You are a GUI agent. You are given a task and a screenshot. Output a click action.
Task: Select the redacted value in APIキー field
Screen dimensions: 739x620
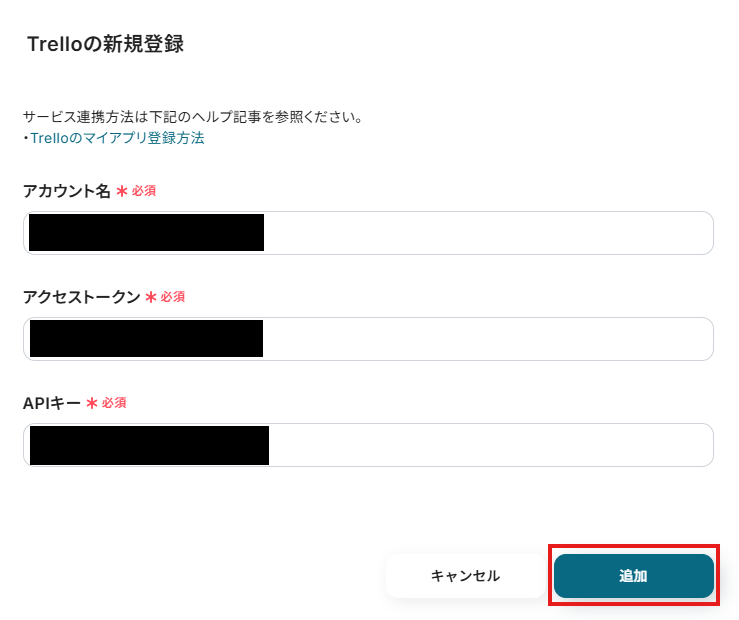click(149, 445)
